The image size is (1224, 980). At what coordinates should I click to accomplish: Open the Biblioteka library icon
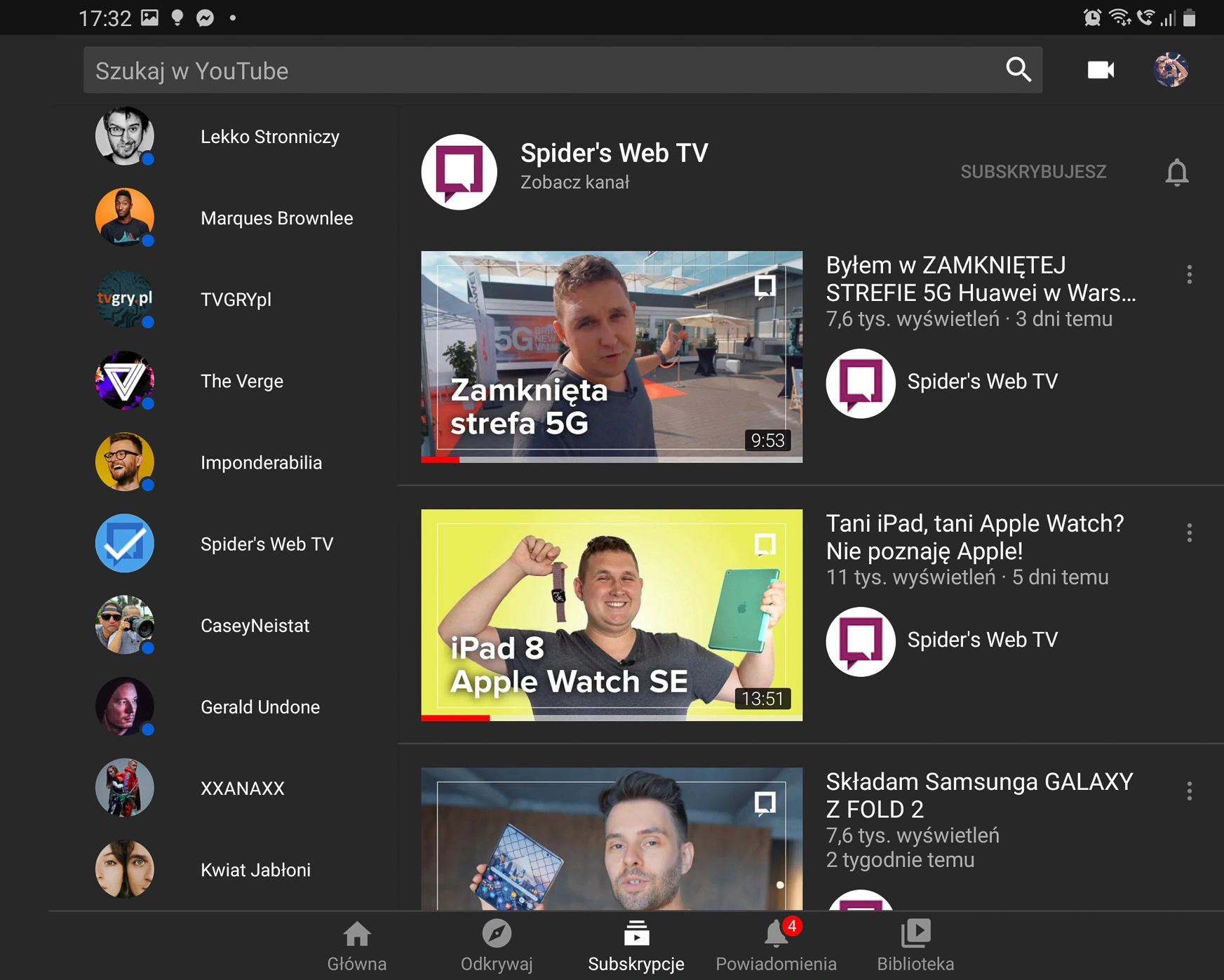(915, 933)
